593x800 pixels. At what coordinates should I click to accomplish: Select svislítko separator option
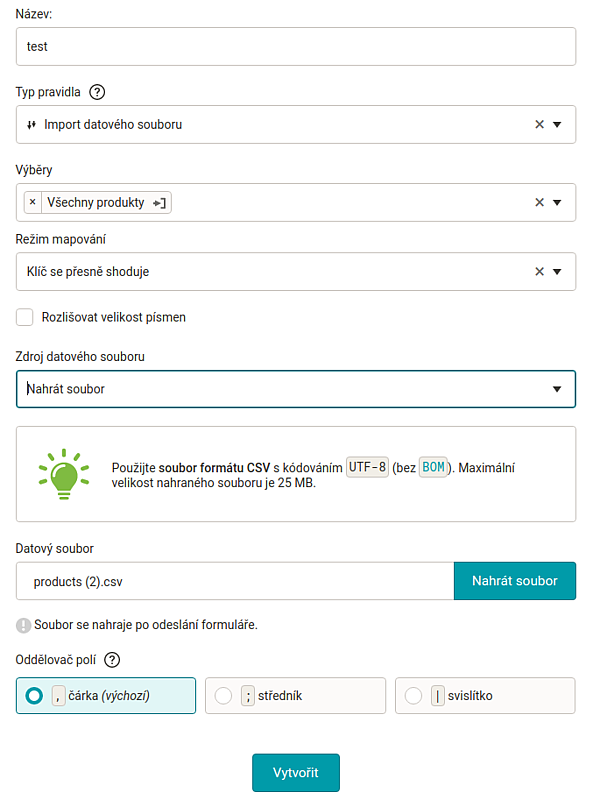[x=485, y=695]
